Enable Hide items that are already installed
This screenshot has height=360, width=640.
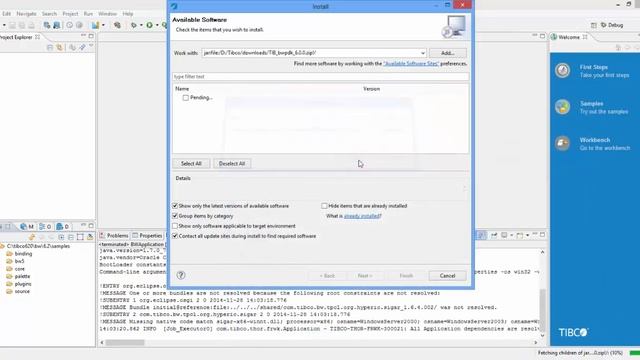[x=324, y=206]
